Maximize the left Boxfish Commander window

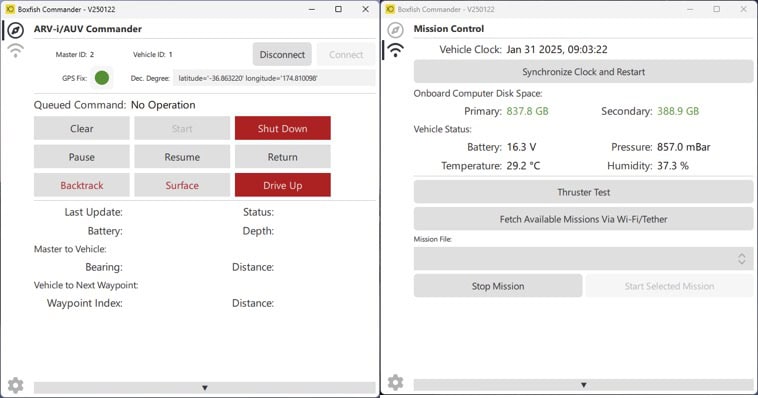[x=338, y=9]
